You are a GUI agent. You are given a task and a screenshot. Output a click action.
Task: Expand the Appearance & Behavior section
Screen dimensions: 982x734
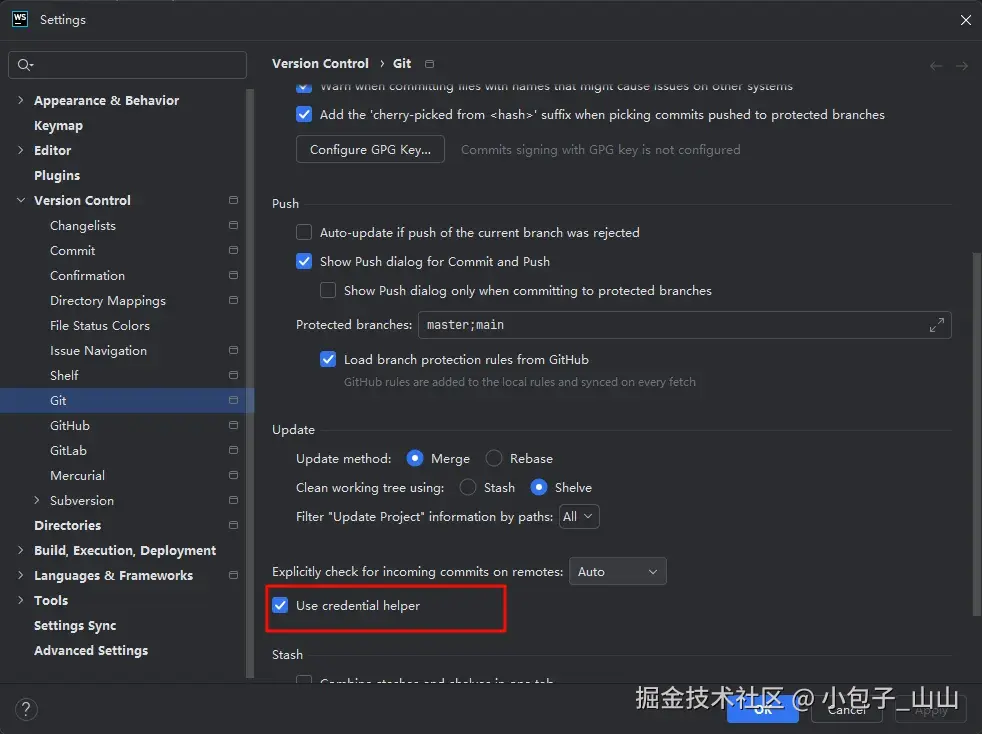[21, 100]
